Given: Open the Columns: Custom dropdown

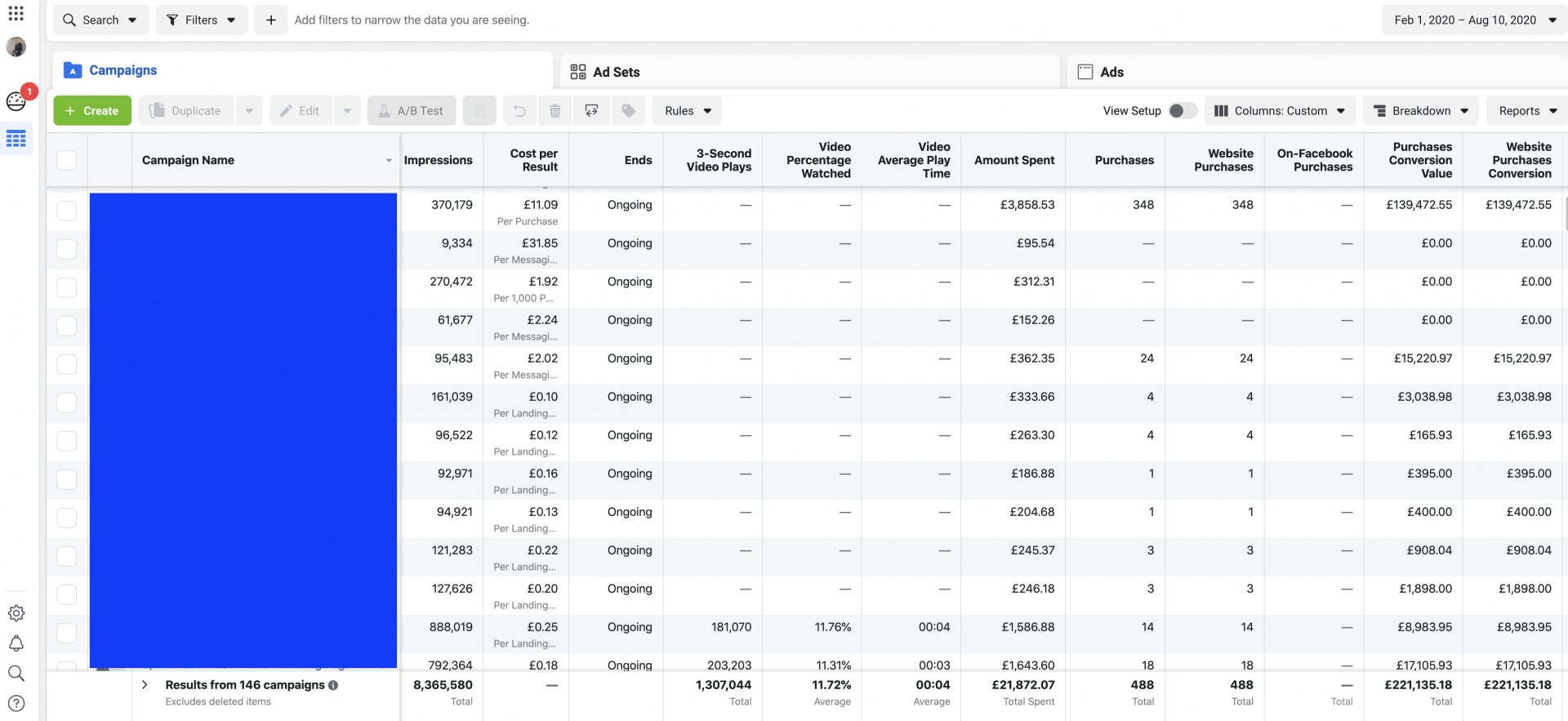Looking at the screenshot, I should tap(1280, 111).
